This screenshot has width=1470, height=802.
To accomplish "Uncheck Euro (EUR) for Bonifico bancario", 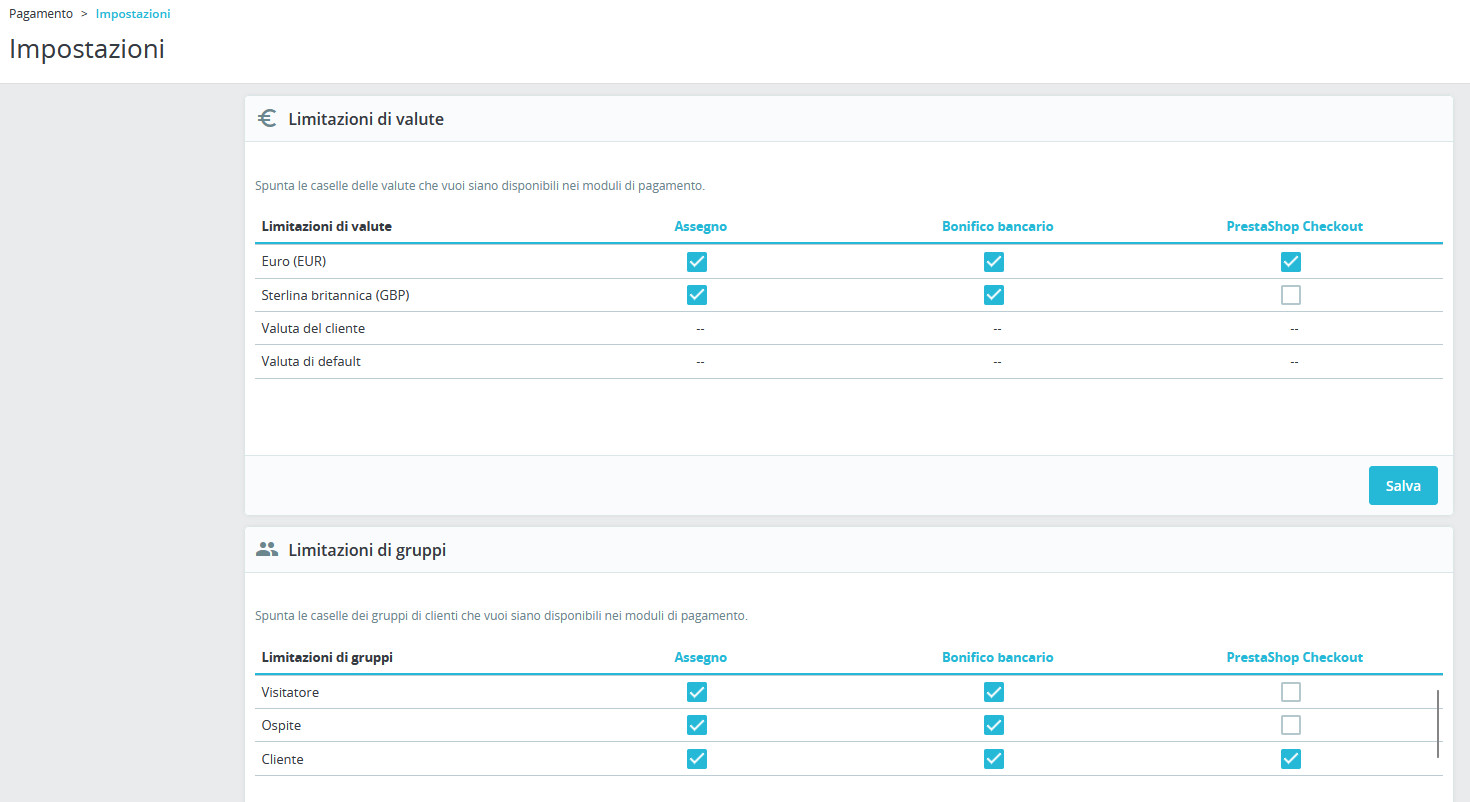I will [x=993, y=262].
